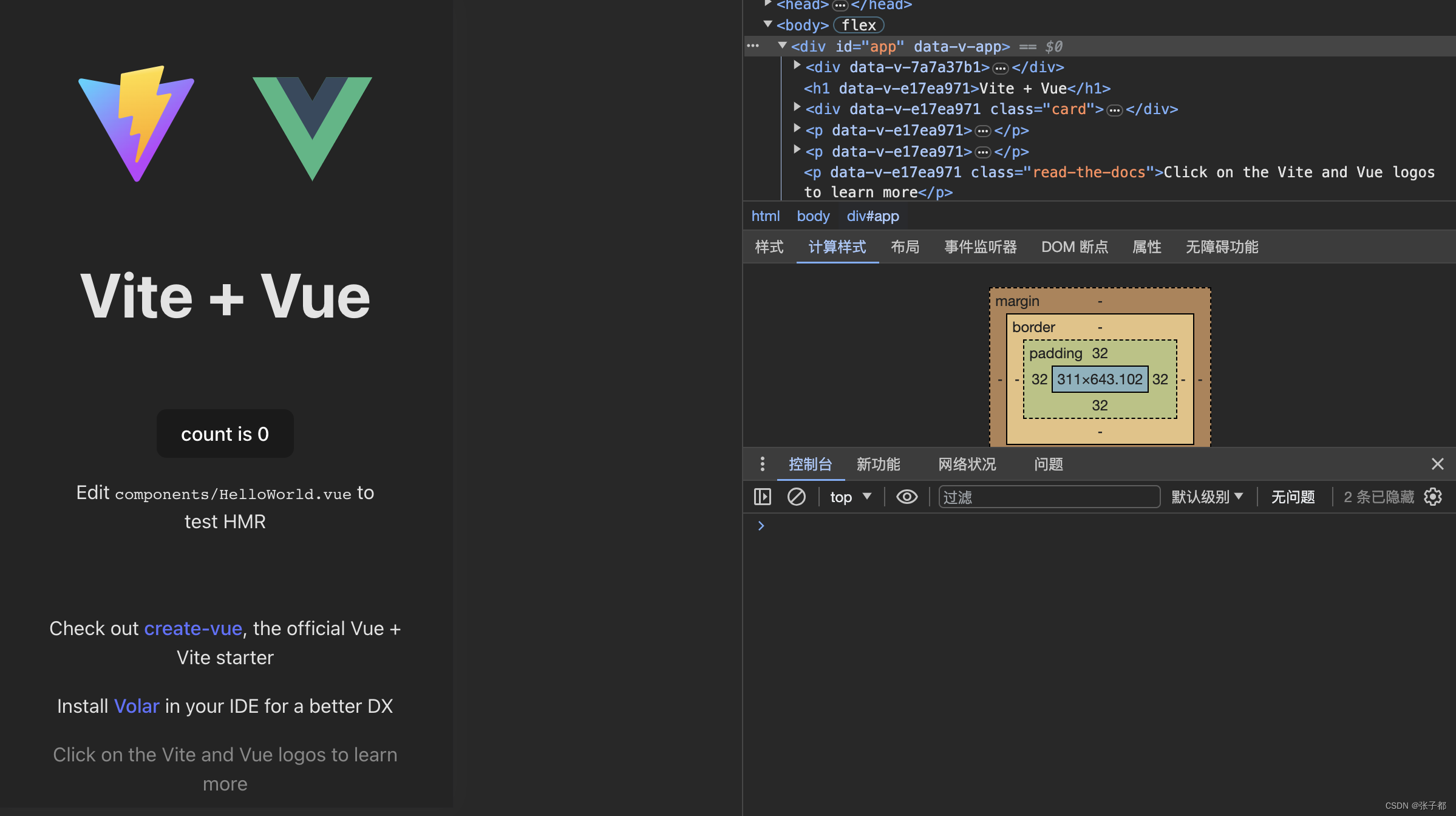Click the html breadcrumb
Screen dimensions: 1456x816
(766, 216)
